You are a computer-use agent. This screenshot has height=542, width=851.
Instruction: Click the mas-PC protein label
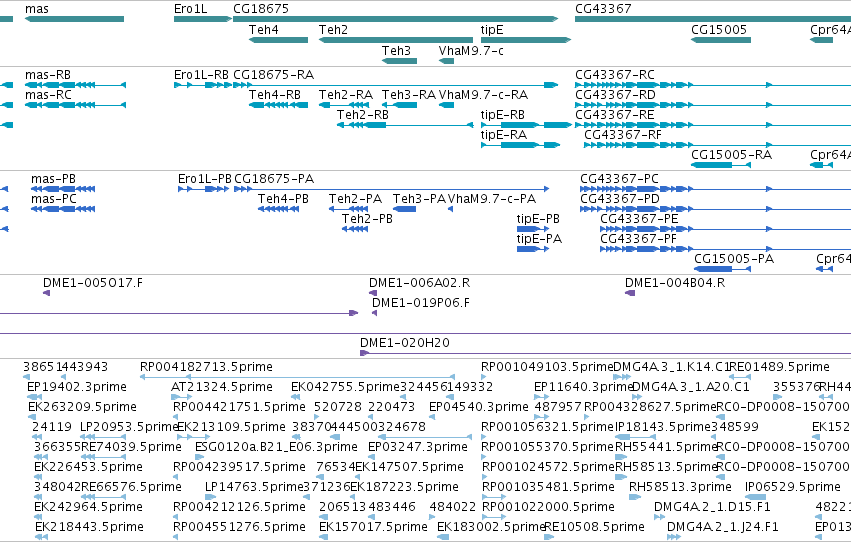pyautogui.click(x=54, y=199)
